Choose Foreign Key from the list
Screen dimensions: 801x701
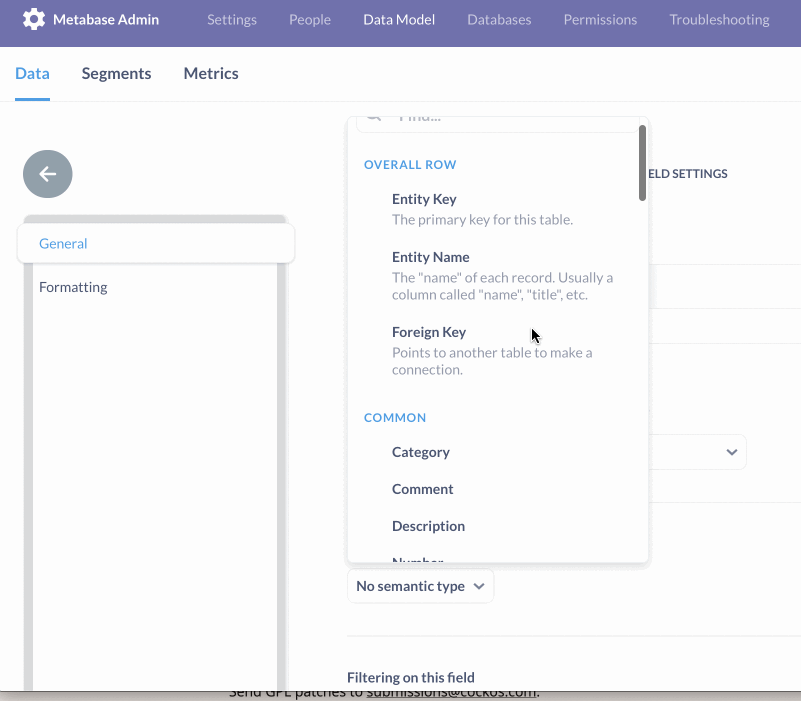pyautogui.click(x=429, y=332)
